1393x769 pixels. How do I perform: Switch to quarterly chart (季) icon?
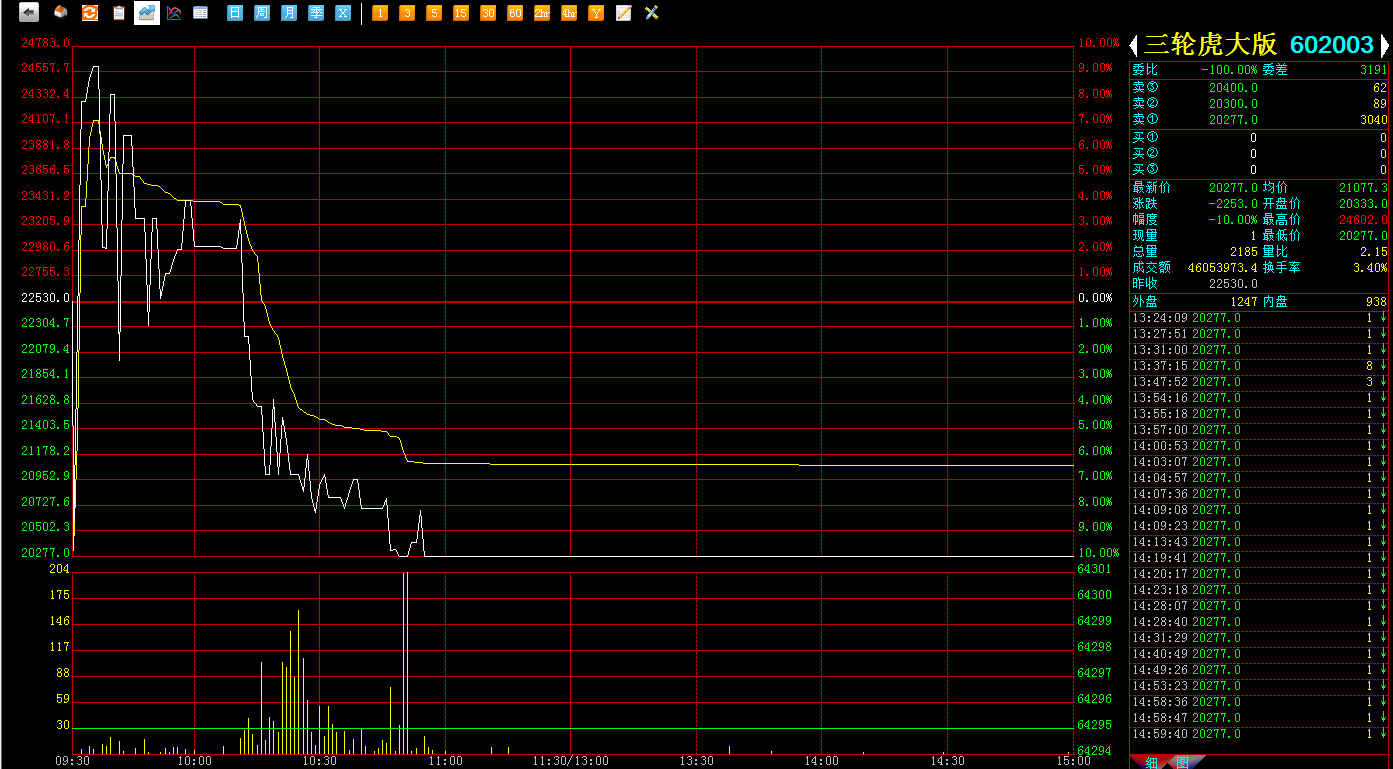316,13
